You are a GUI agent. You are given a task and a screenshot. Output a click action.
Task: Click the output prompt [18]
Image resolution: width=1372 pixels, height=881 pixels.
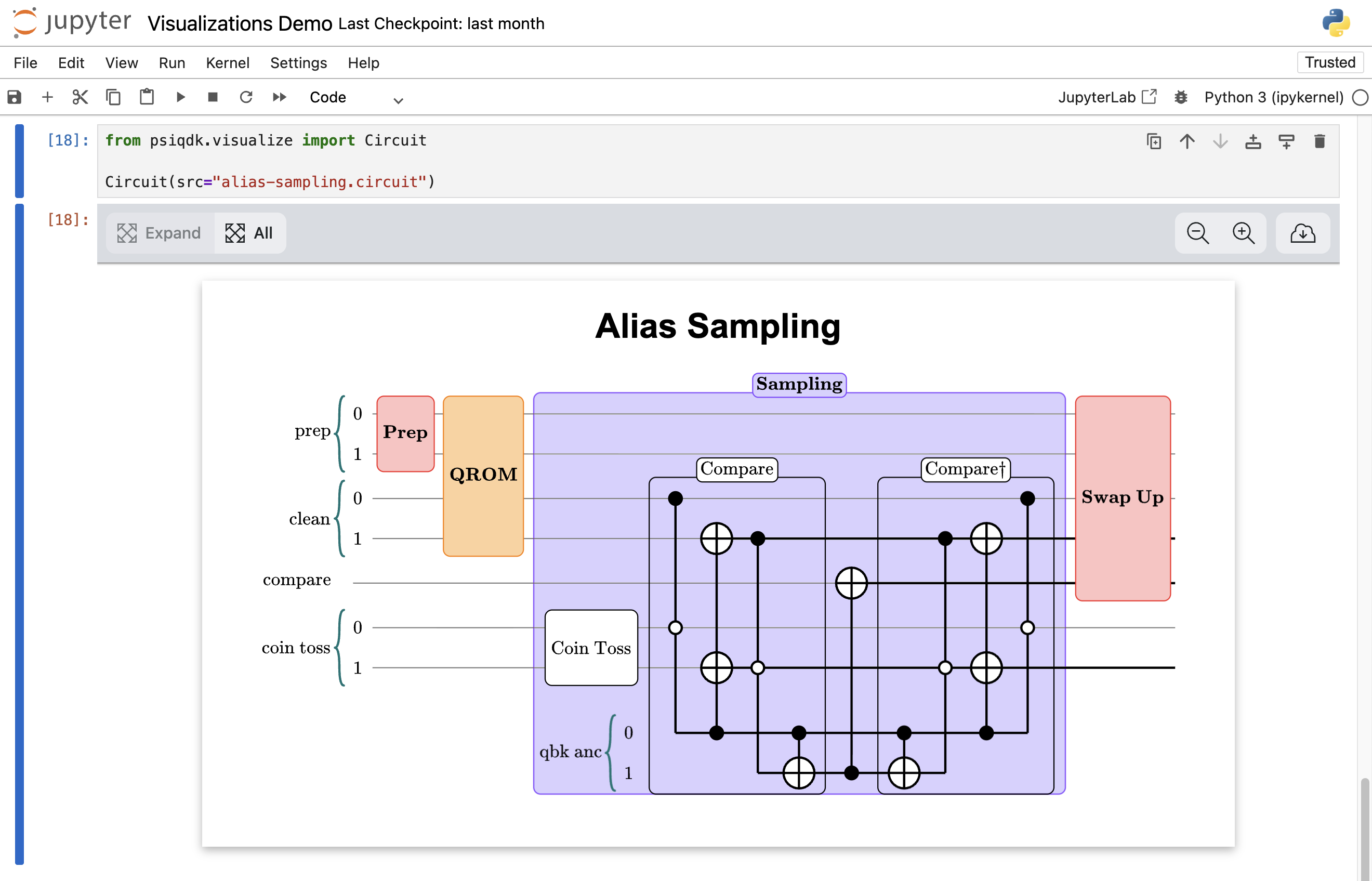click(68, 220)
